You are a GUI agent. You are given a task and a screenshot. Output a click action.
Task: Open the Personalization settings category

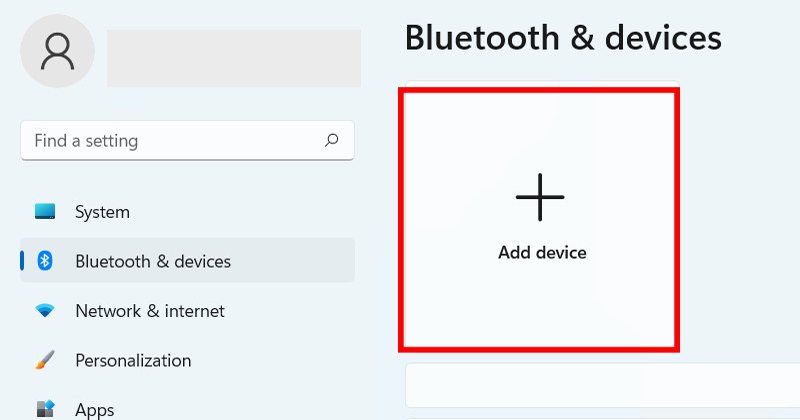(x=133, y=360)
